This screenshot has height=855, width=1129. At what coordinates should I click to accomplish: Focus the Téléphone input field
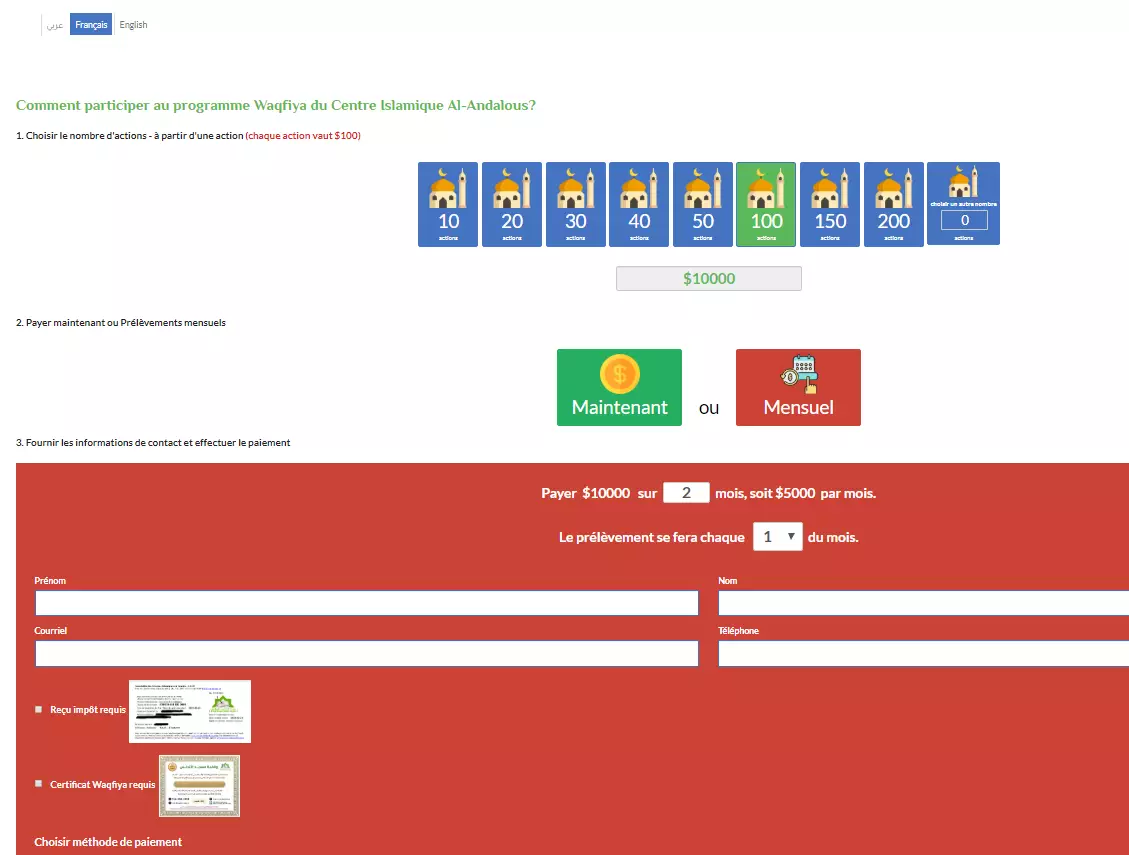click(x=923, y=653)
